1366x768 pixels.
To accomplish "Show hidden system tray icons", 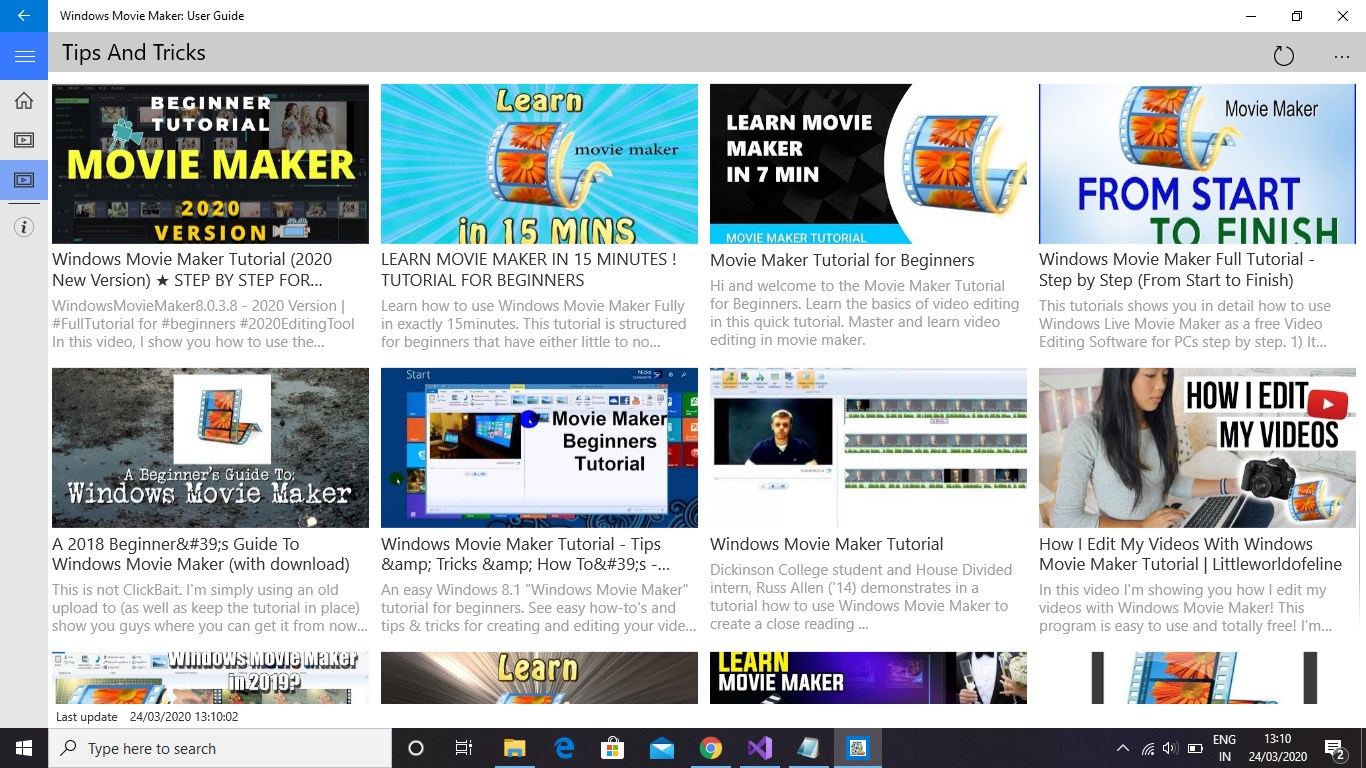I will click(x=1123, y=748).
